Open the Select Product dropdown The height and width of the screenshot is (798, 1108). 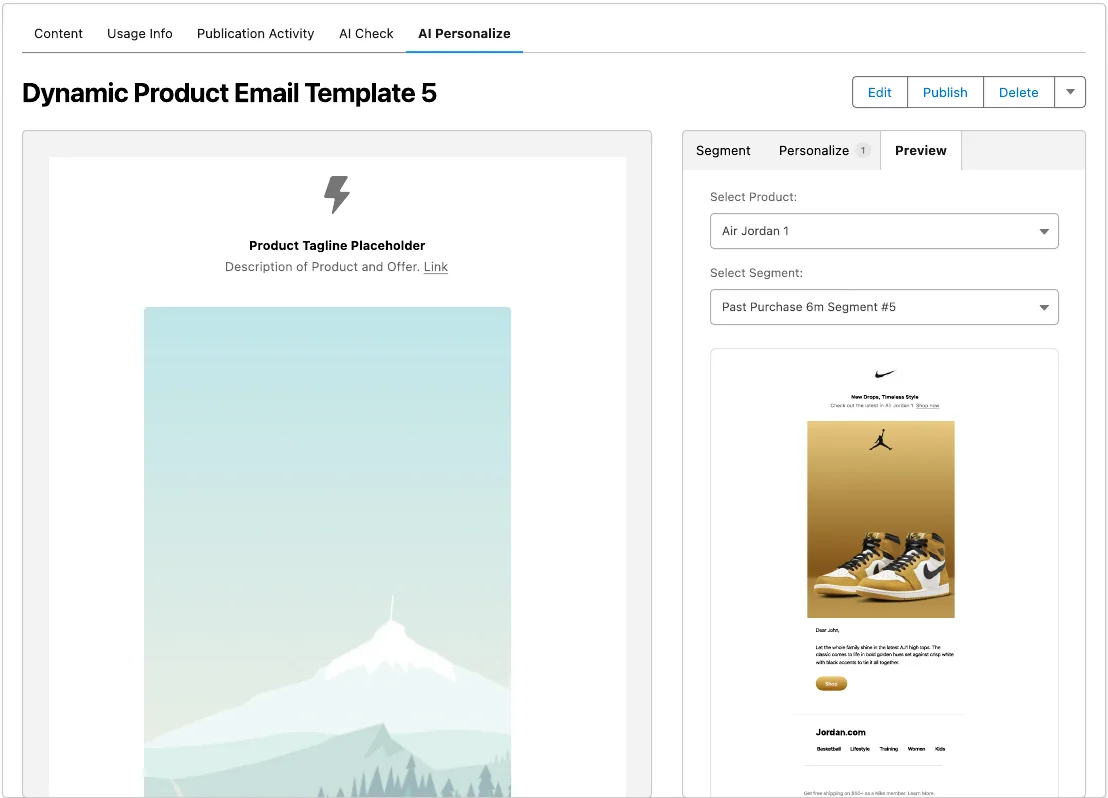point(884,231)
